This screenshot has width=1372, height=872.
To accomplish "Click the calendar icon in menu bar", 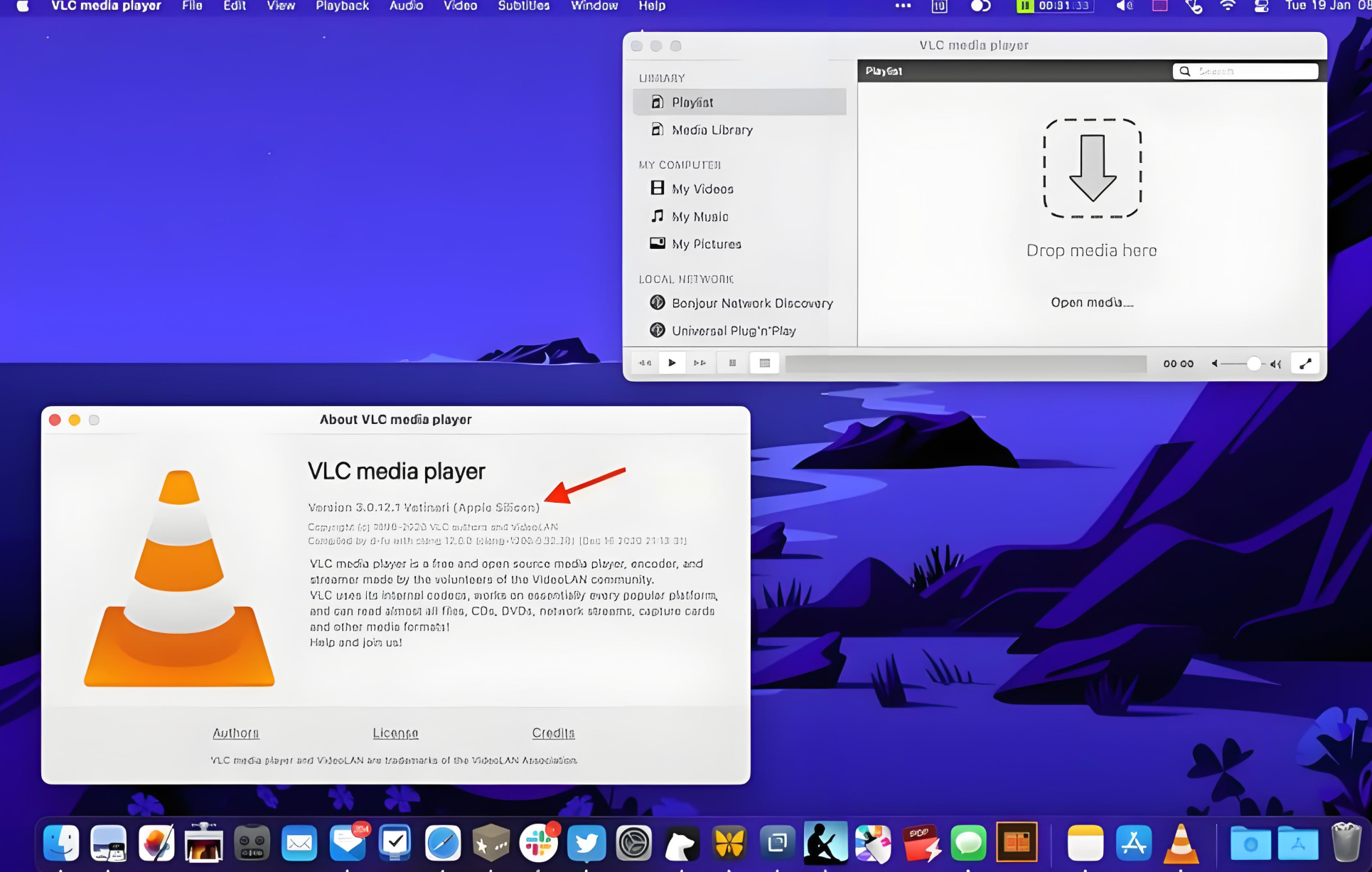I will click(940, 6).
